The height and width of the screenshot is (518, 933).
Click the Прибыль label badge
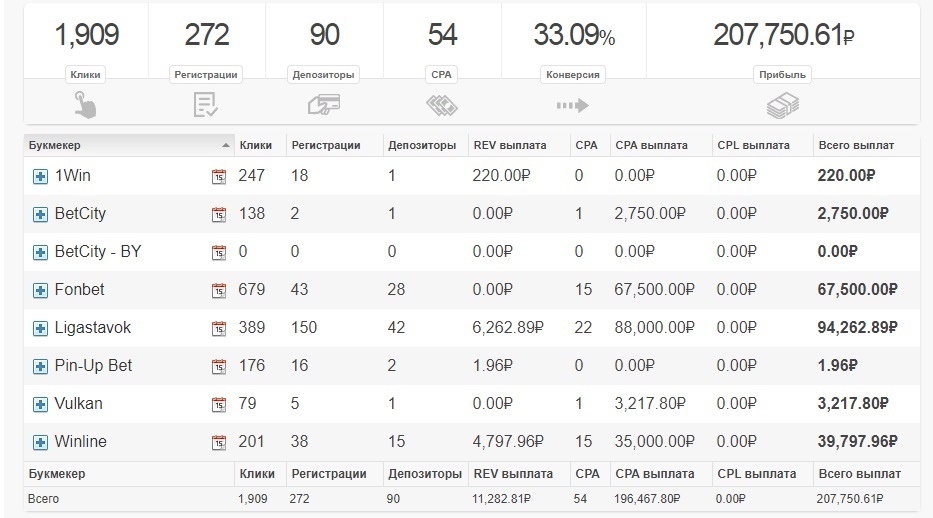click(782, 74)
